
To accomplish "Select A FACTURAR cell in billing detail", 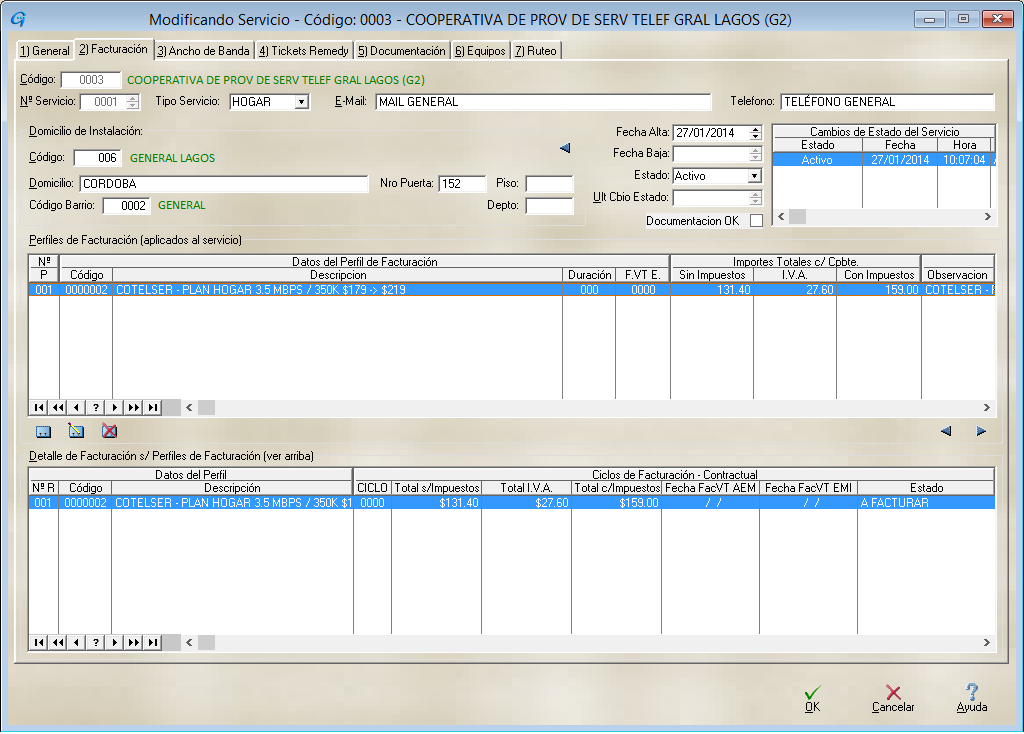I will [926, 503].
